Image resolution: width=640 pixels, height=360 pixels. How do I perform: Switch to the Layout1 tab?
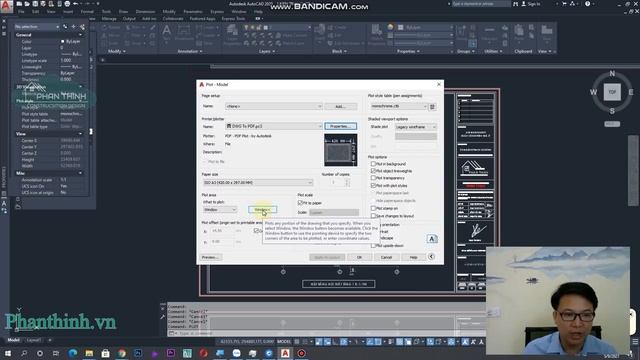(33, 340)
